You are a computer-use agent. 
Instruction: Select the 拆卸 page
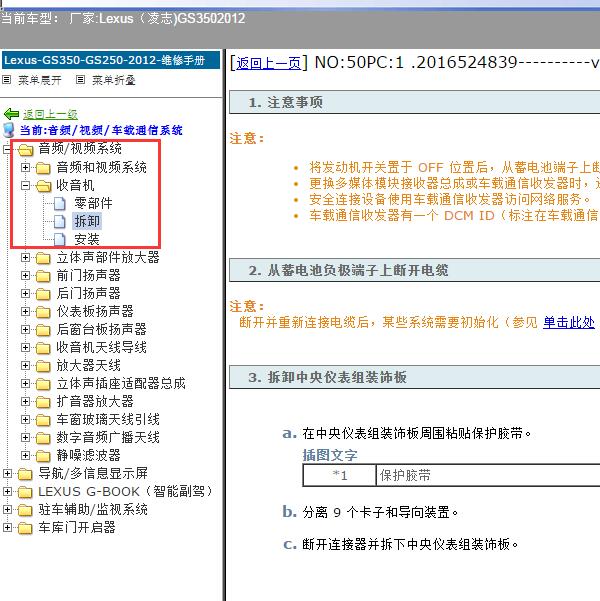[x=87, y=221]
